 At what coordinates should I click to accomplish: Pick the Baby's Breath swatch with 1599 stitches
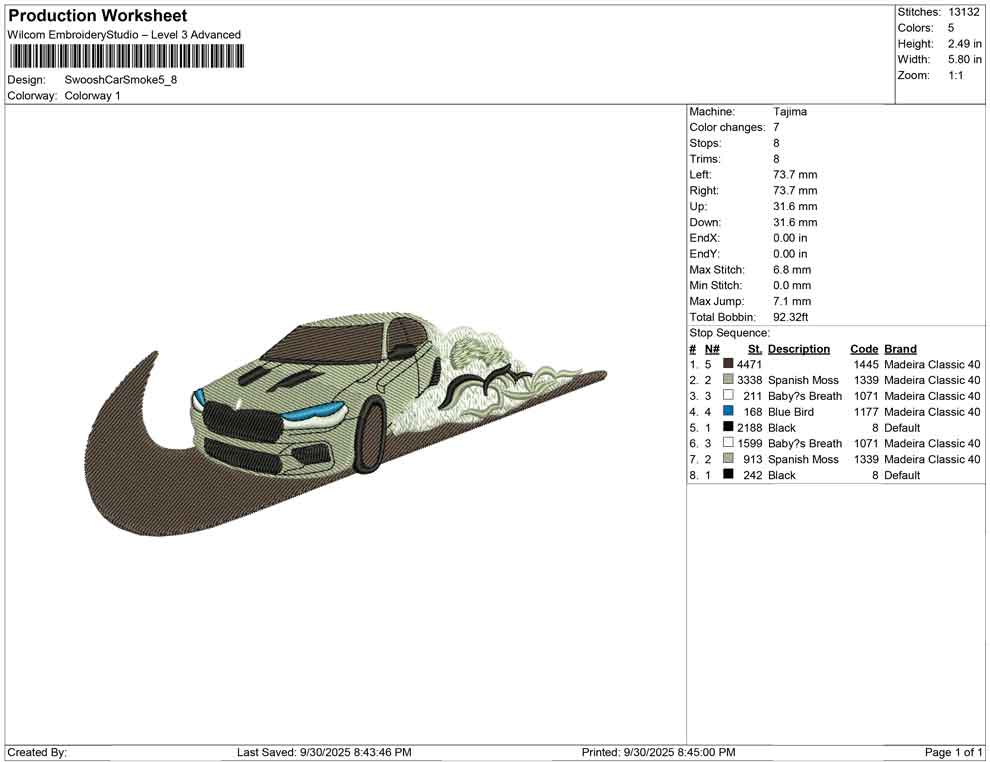pos(728,444)
